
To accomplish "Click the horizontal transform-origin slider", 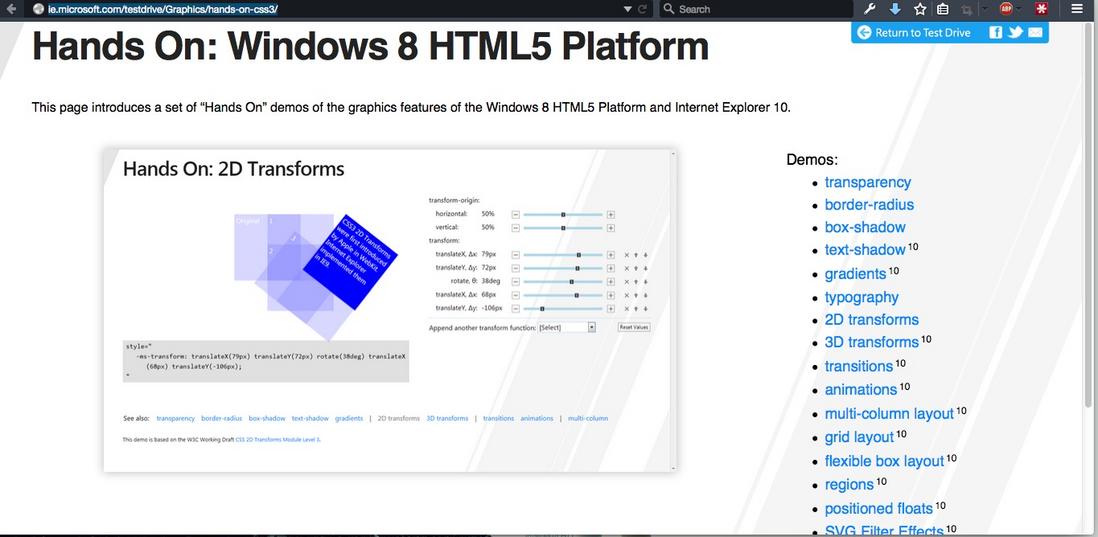I will (x=563, y=214).
